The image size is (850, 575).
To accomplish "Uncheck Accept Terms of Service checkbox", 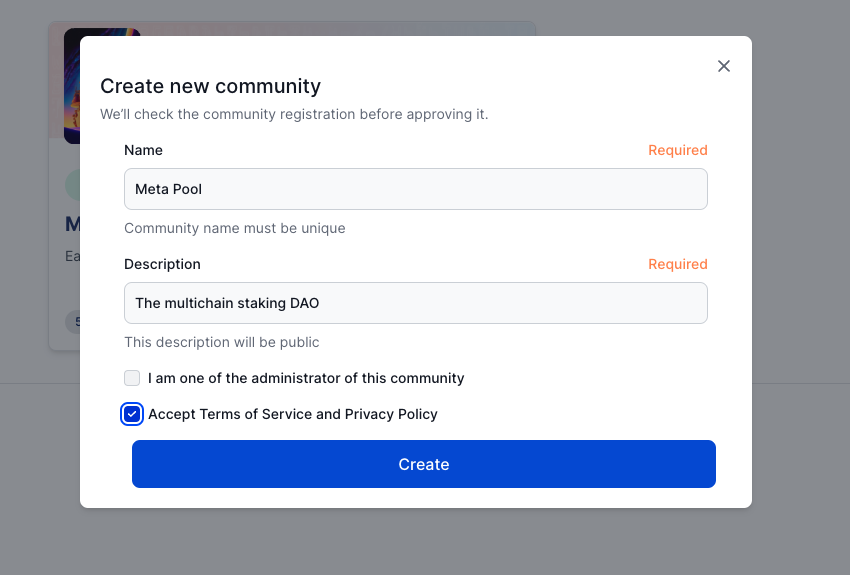I will [x=132, y=414].
